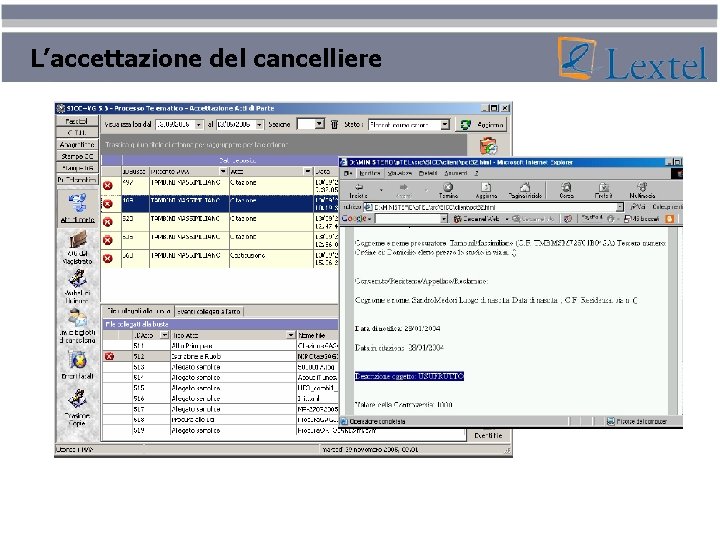Click Cerca nel Web button on Google toolbar
The width and height of the screenshot is (720, 540).
click(476, 219)
